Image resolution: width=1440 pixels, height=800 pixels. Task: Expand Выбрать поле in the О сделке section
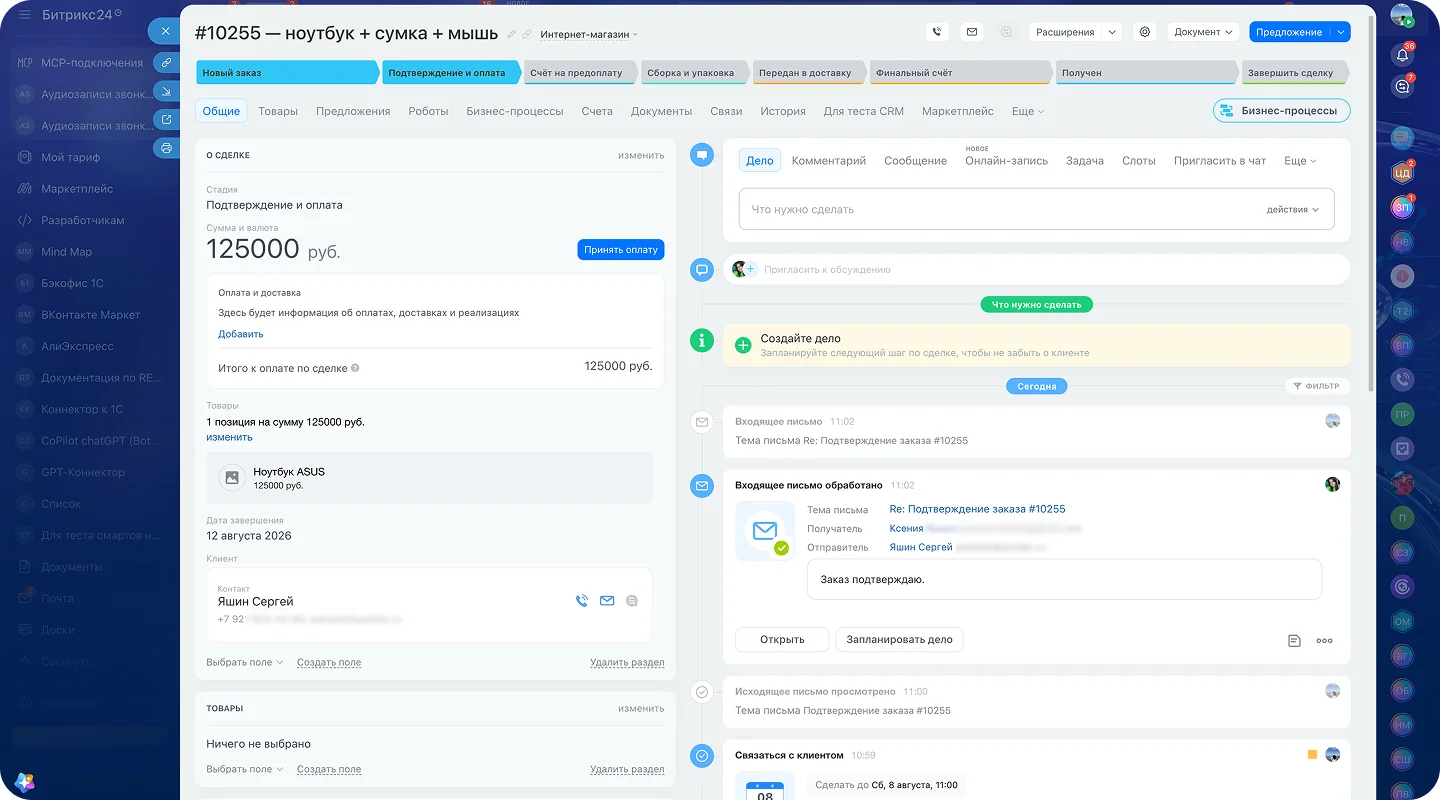click(x=245, y=662)
